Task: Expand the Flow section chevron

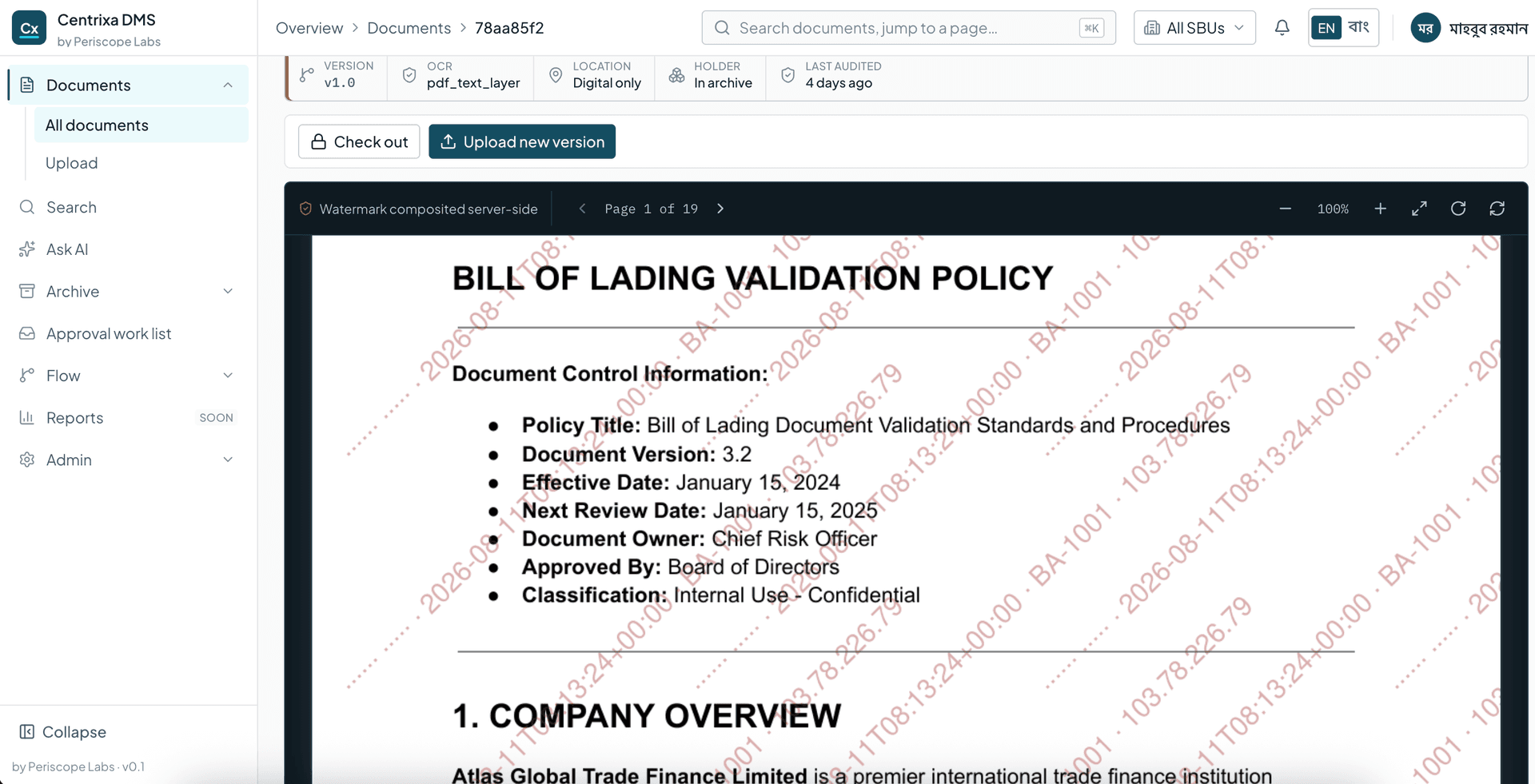Action: coord(228,376)
